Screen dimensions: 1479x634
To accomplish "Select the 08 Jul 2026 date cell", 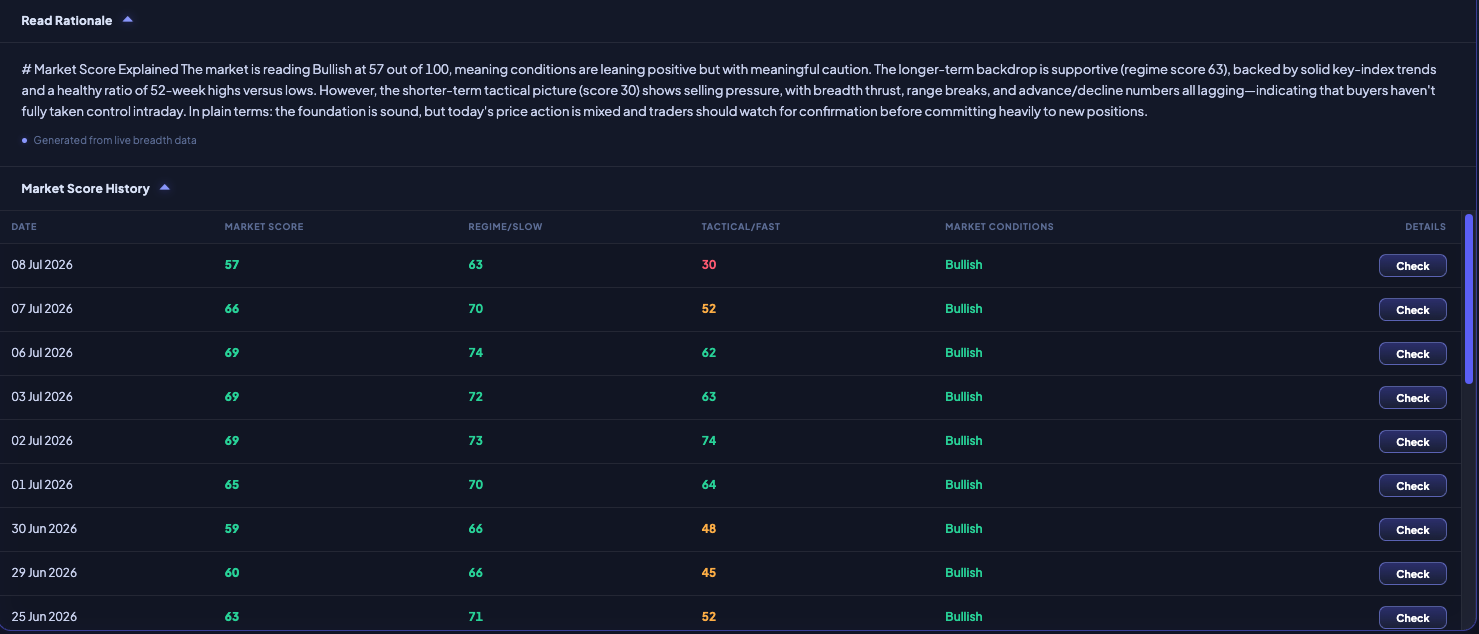I will (42, 265).
